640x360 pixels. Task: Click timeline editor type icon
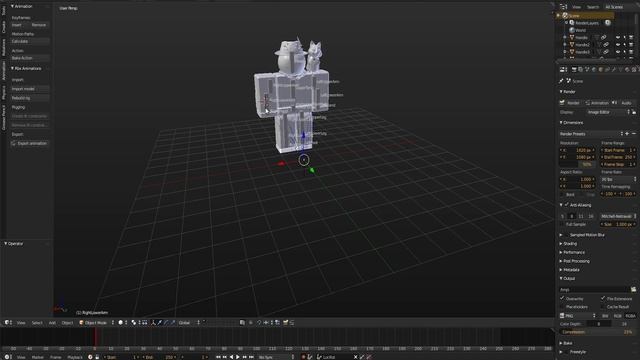coord(7,357)
